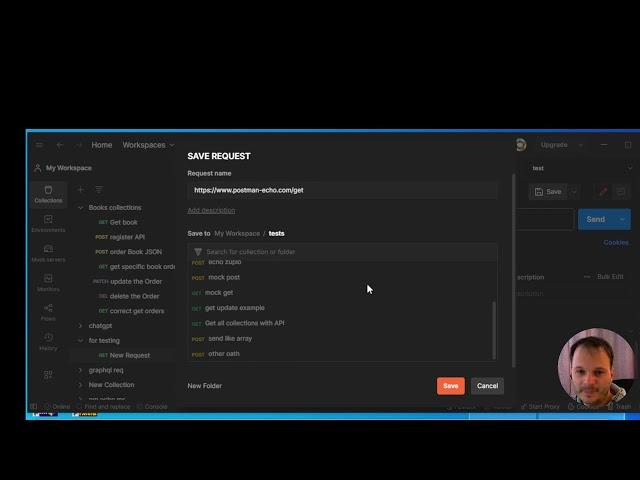Click Start Proxy in the status bar
640x480 pixels.
click(540, 407)
